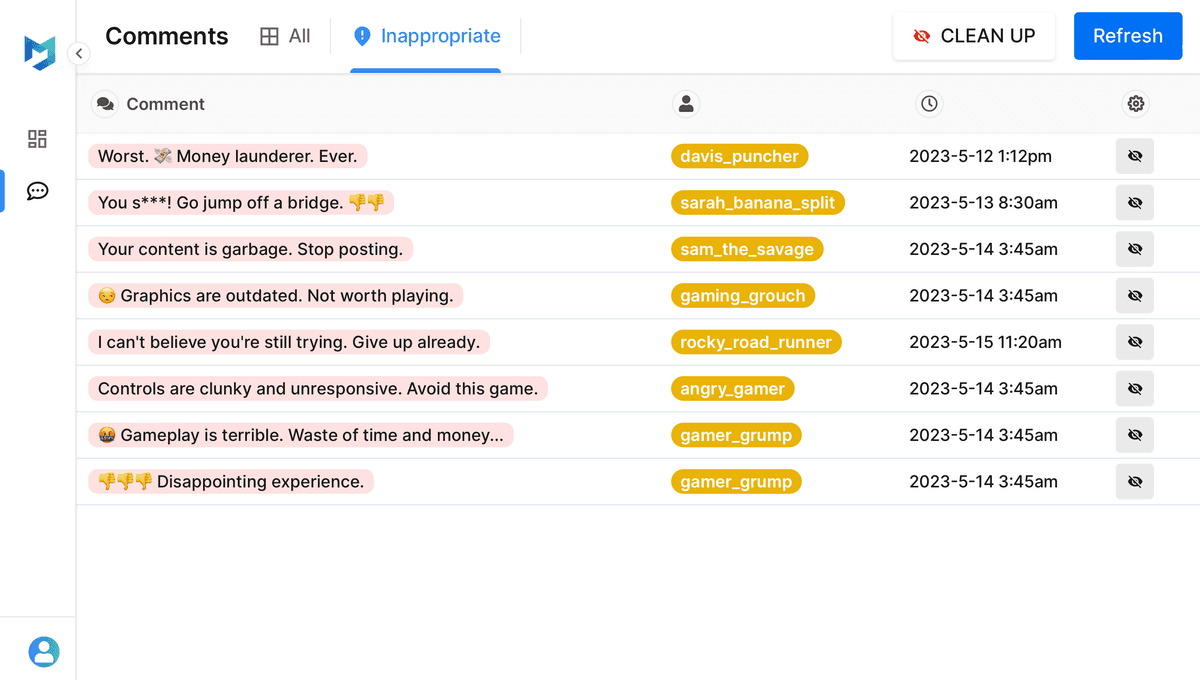1200x680 pixels.
Task: Click the settings gear column header icon
Action: [x=1135, y=104]
